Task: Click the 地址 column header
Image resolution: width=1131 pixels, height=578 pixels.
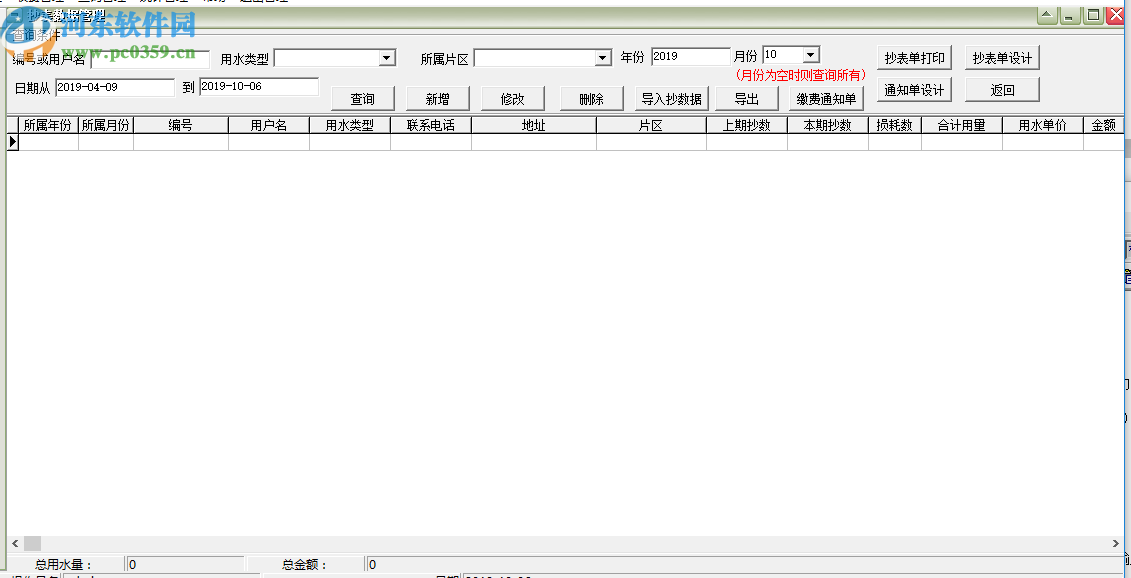Action: pyautogui.click(x=534, y=125)
